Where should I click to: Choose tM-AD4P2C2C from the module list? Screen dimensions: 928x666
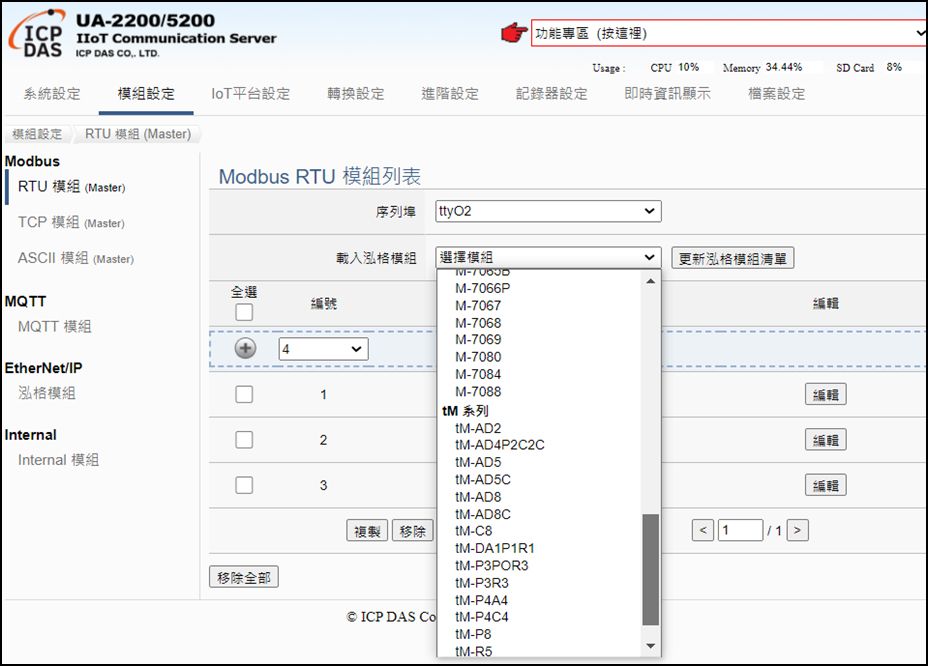[540, 445]
